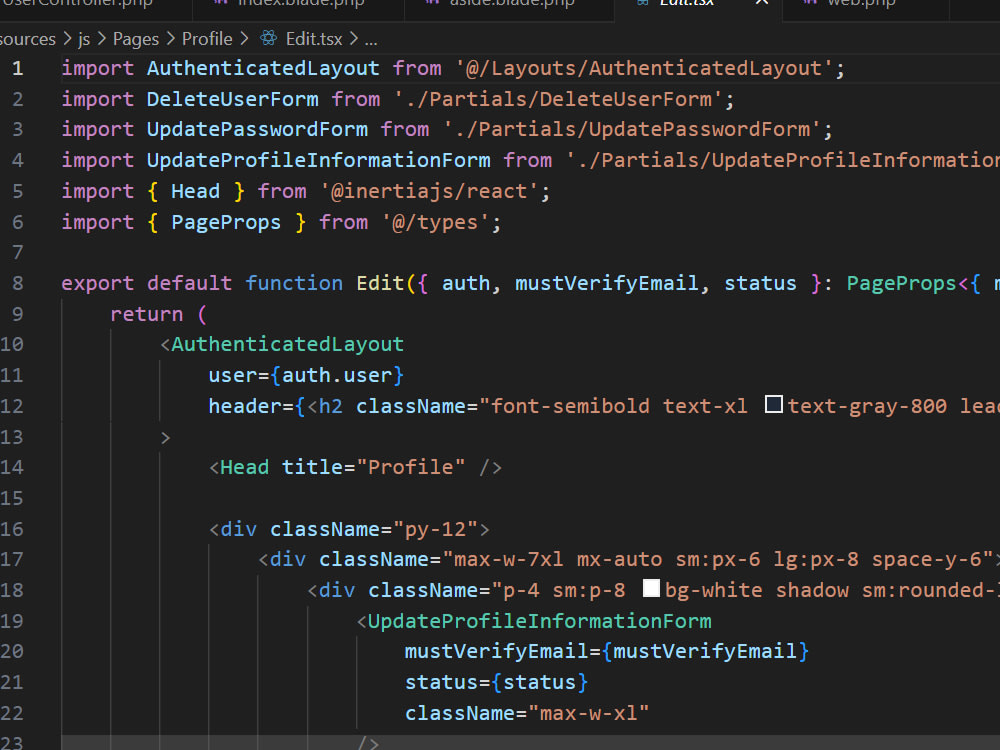Click the PageProps type on line 8
This screenshot has width=1000, height=750.
(902, 283)
